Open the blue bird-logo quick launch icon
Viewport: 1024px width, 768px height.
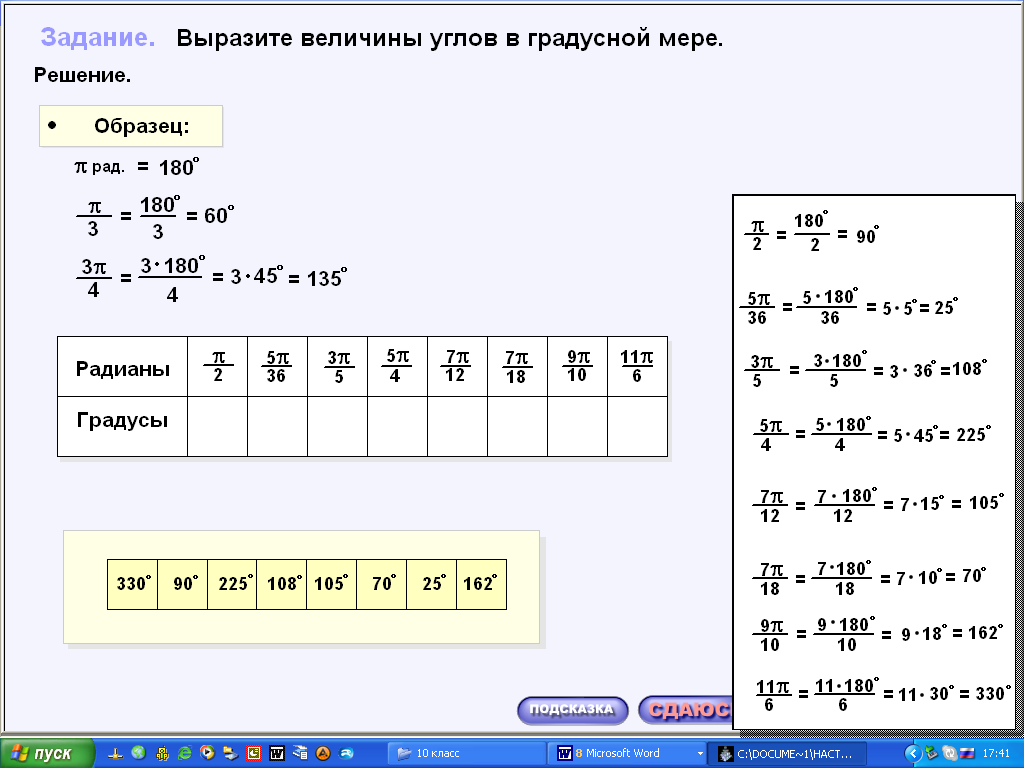click(346, 754)
